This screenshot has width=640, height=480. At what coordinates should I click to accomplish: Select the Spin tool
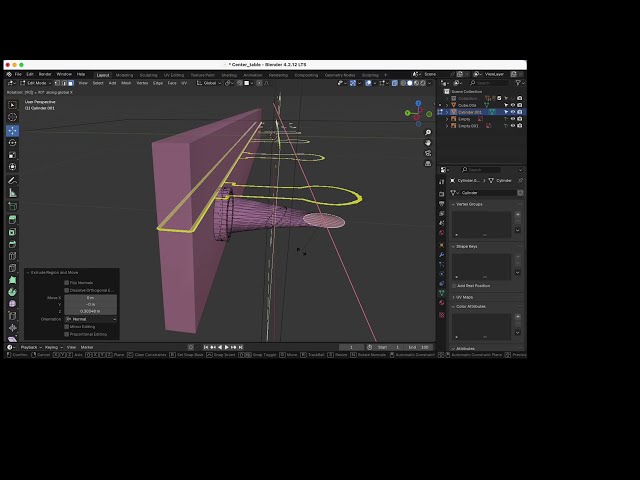(x=12, y=292)
